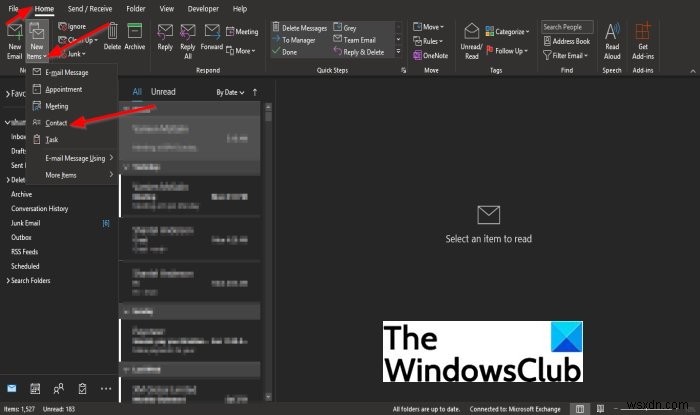Open Get Add-ins

(643, 41)
